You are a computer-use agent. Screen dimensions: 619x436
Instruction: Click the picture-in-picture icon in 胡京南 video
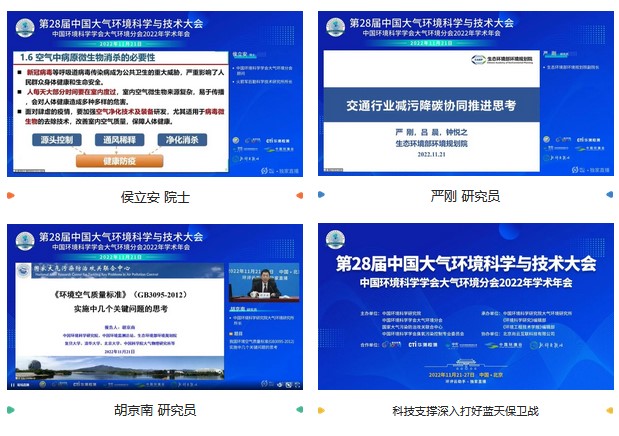[x=289, y=385]
